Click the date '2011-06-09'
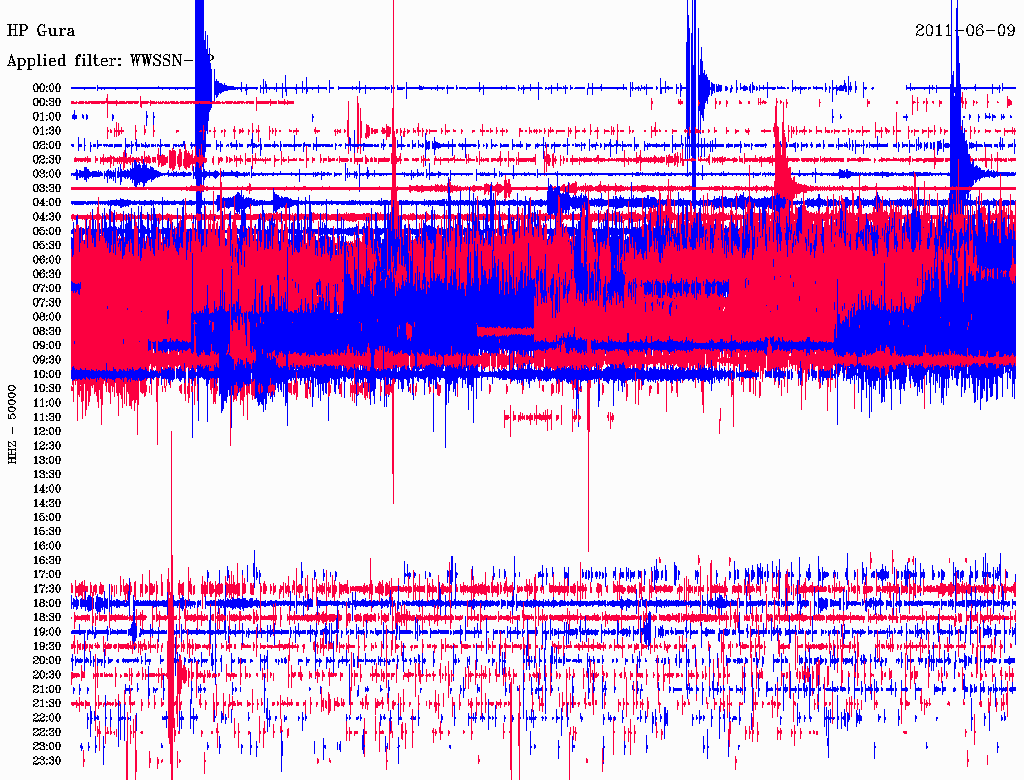Image resolution: width=1024 pixels, height=780 pixels. [x=965, y=31]
